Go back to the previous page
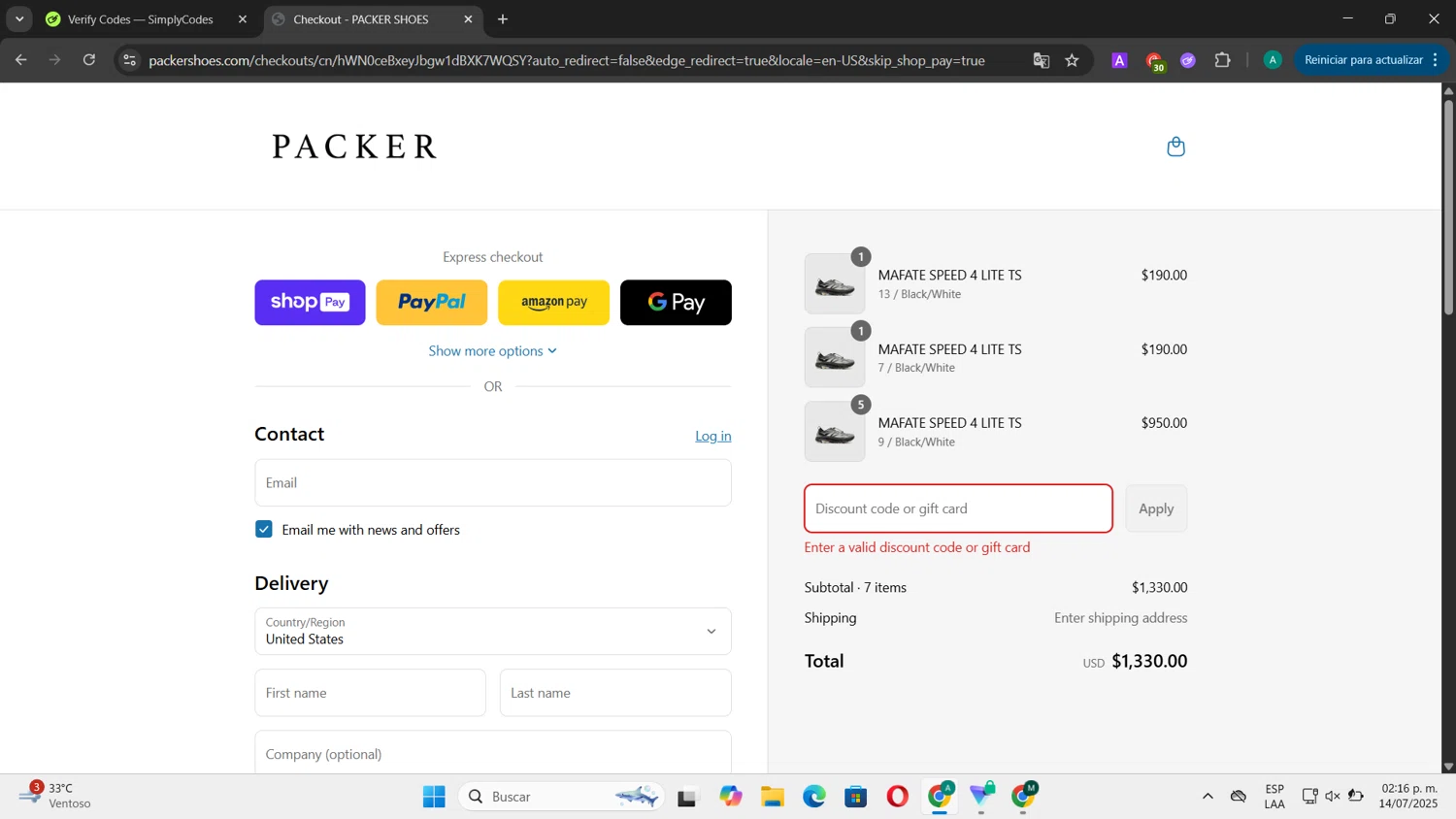Screen dimensions: 1456x819 21,60
